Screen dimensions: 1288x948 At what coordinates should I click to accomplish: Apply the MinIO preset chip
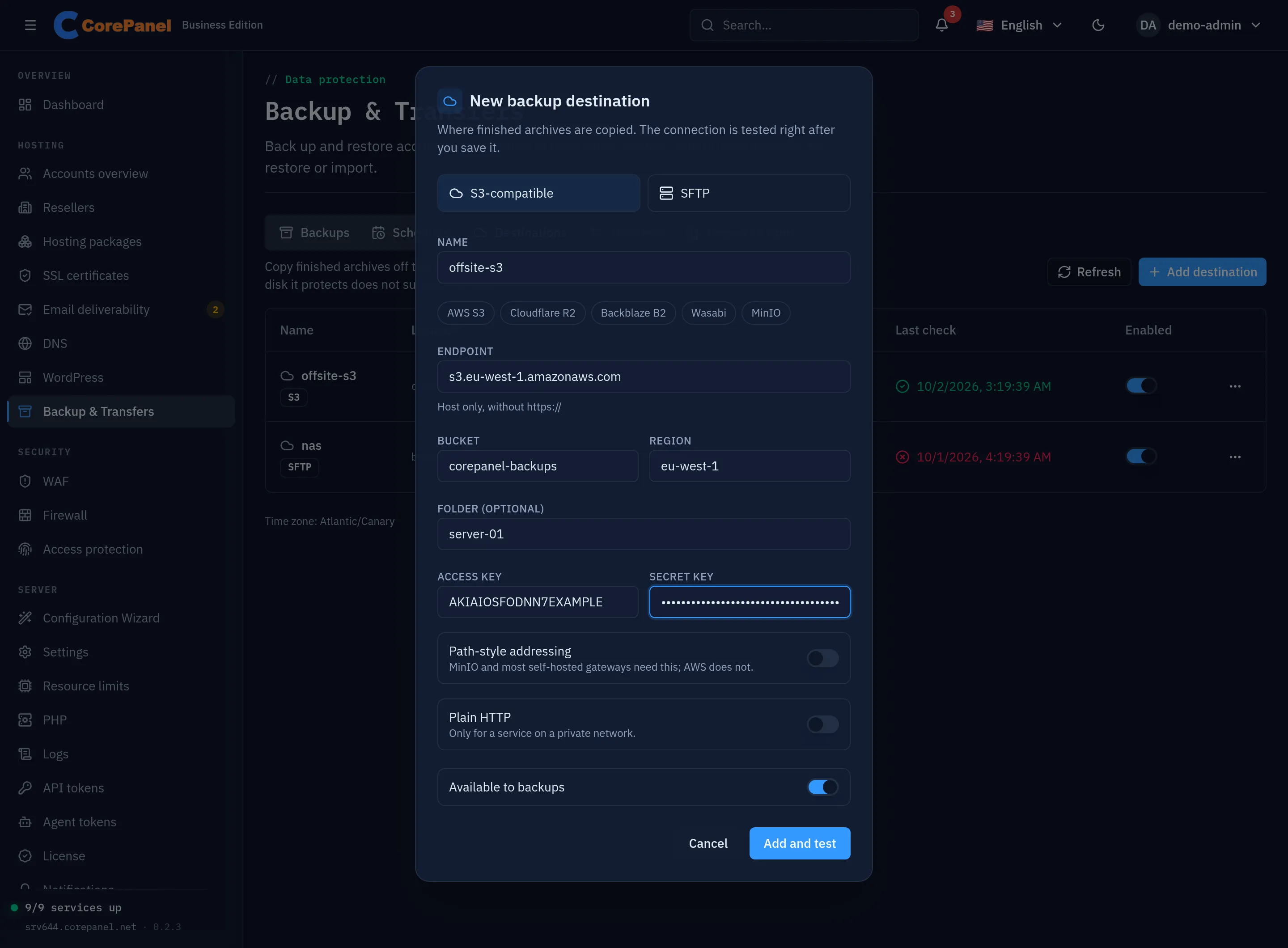tap(766, 313)
